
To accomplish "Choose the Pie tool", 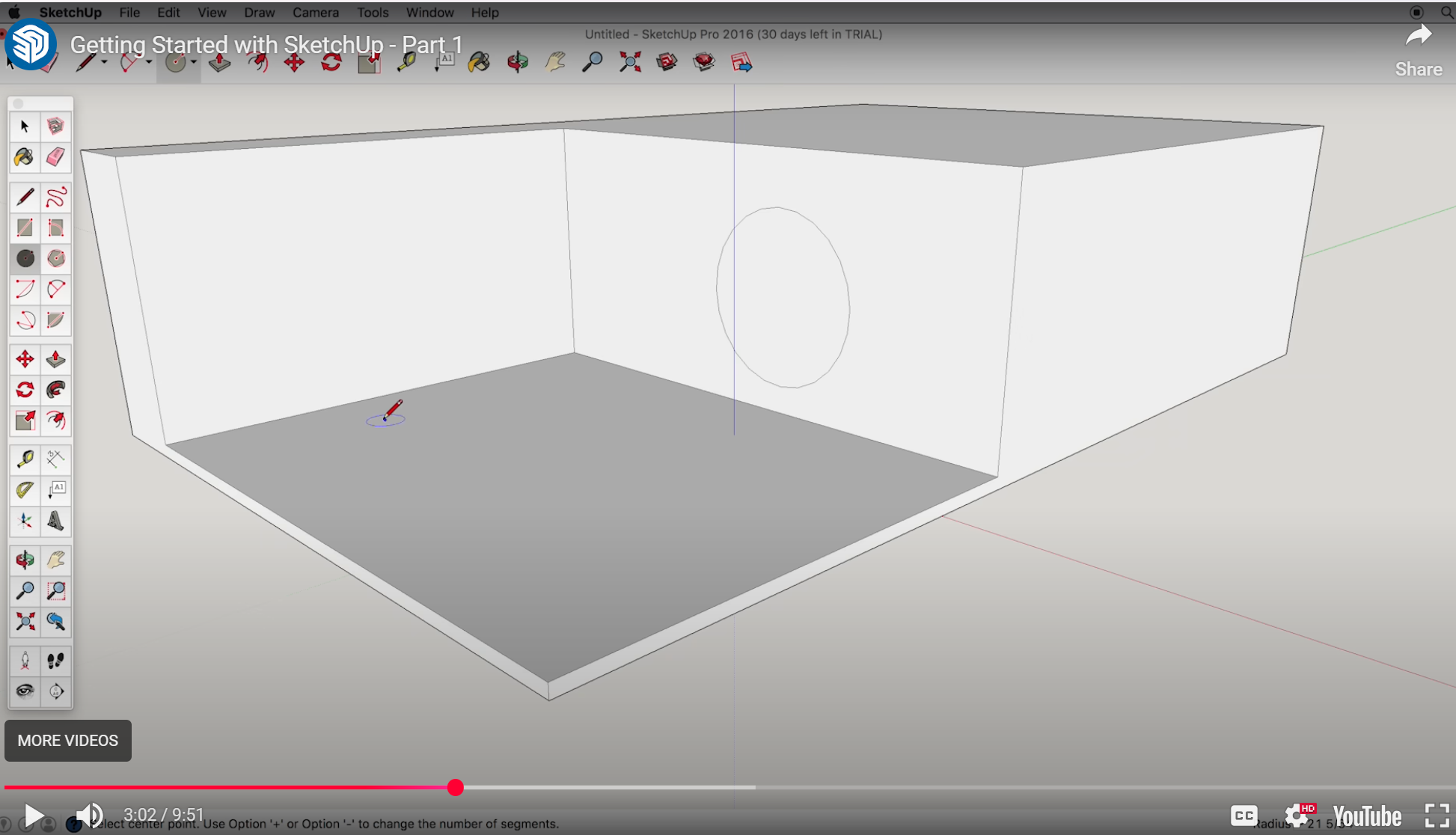I will click(x=55, y=320).
